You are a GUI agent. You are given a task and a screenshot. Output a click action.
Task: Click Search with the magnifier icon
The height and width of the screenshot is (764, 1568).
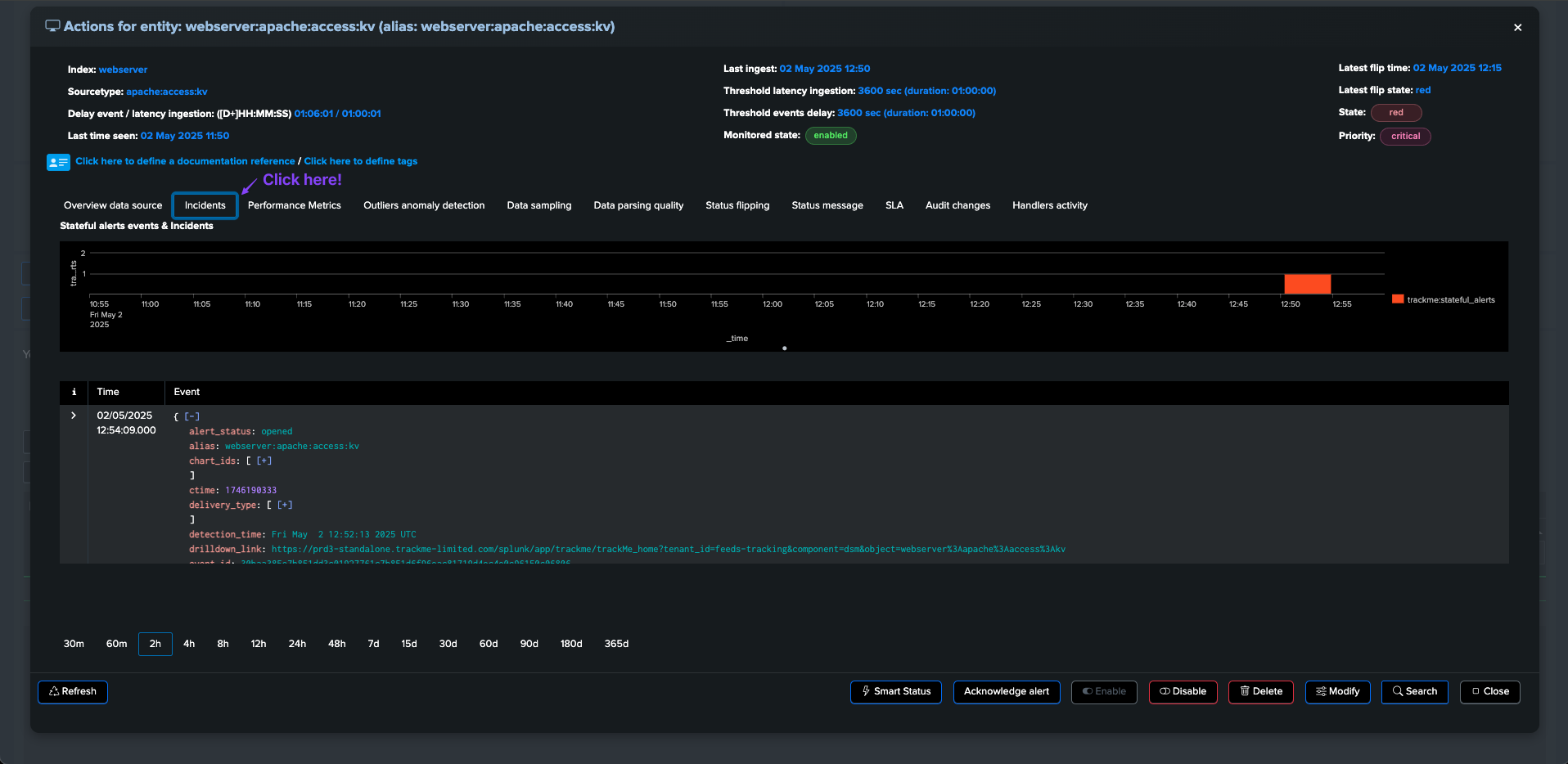1415,692
